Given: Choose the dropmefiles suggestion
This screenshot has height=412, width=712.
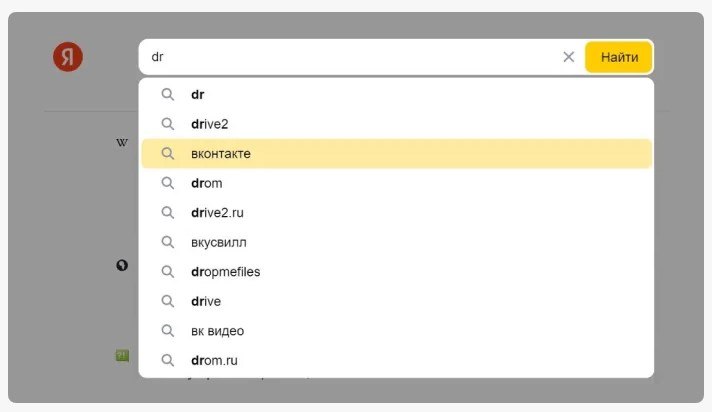Looking at the screenshot, I should tap(396, 272).
